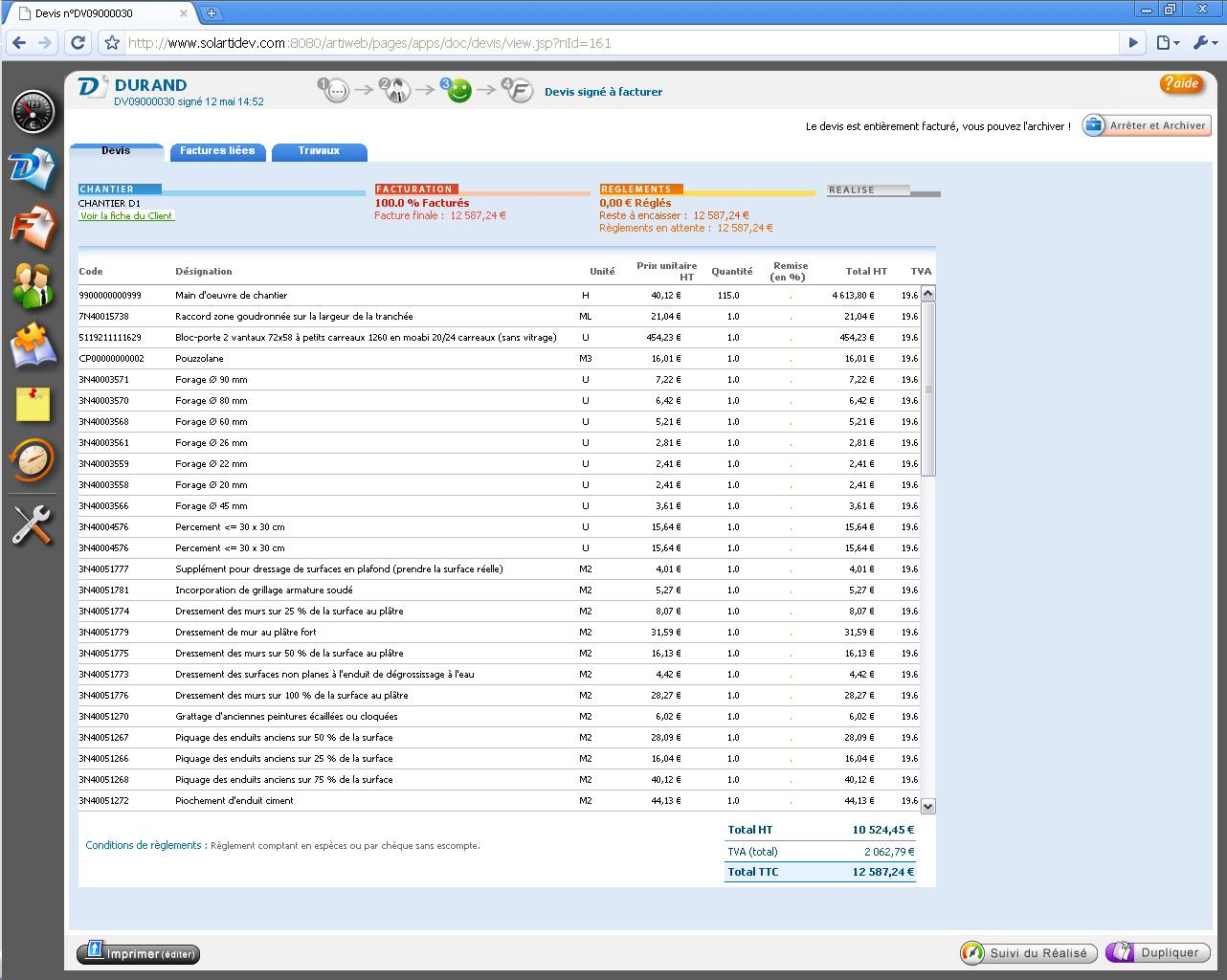The height and width of the screenshot is (980, 1227).
Task: Open the tools settings icon in sidebar
Action: [33, 524]
